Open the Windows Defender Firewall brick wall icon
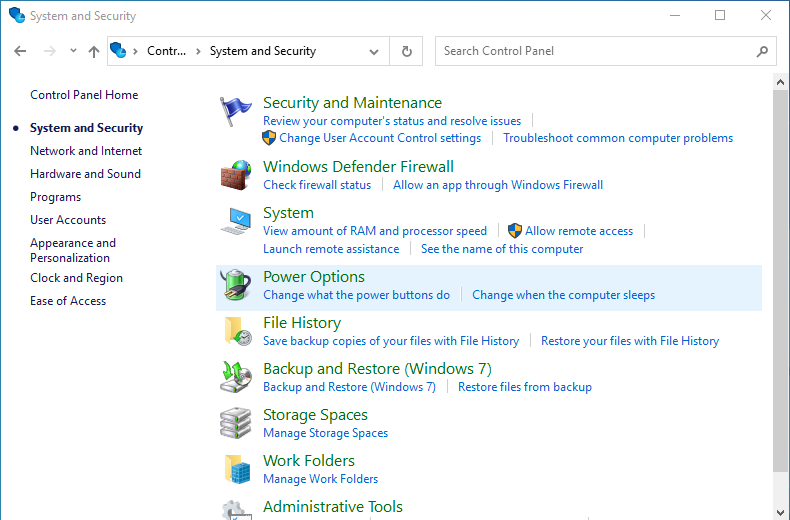Screen dimensions: 790x520 click(x=235, y=175)
